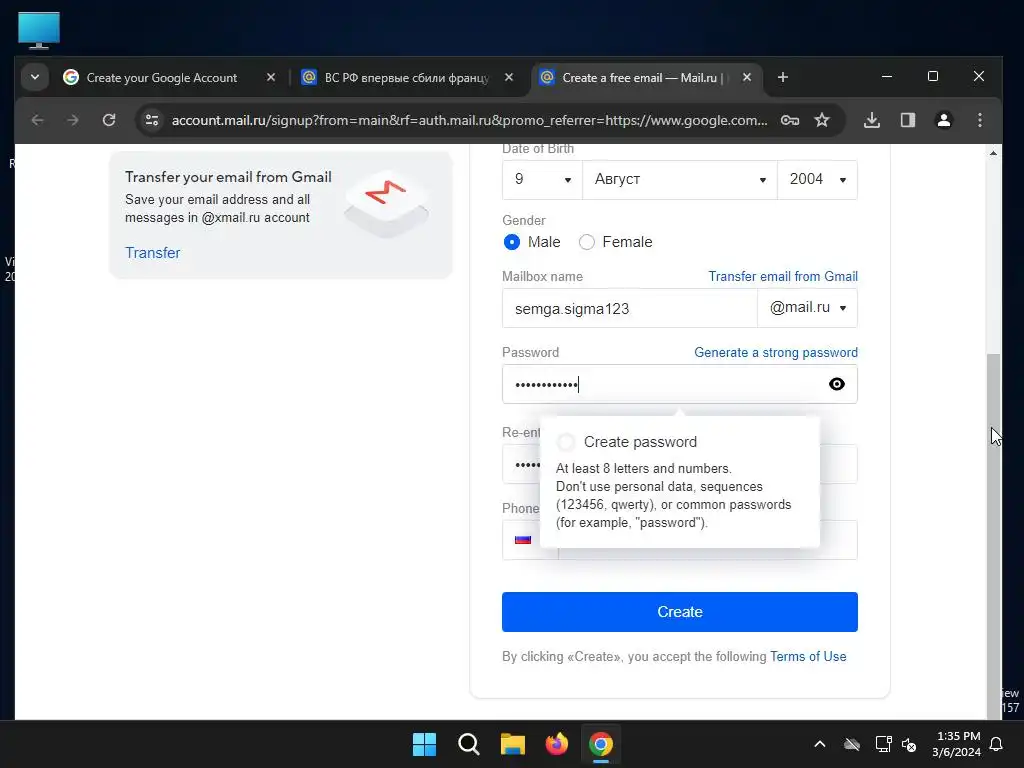Image resolution: width=1024 pixels, height=768 pixels.
Task: Show hidden system tray icons
Action: 820,744
